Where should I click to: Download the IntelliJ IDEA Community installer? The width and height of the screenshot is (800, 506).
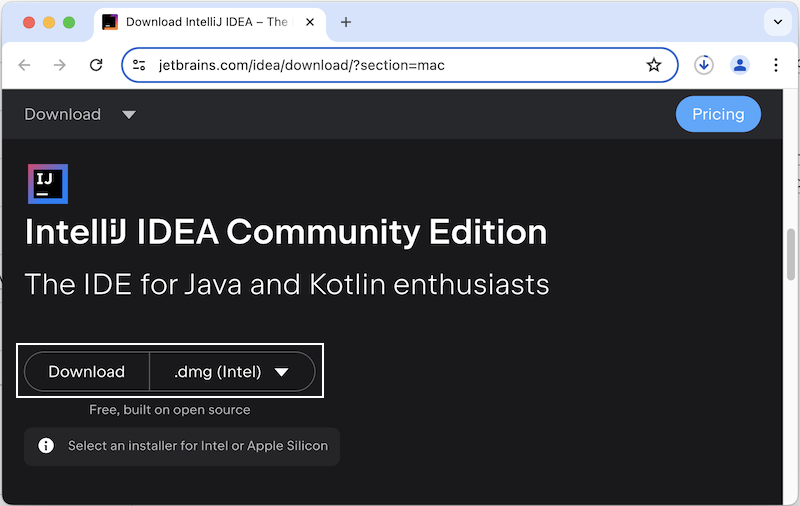click(87, 371)
